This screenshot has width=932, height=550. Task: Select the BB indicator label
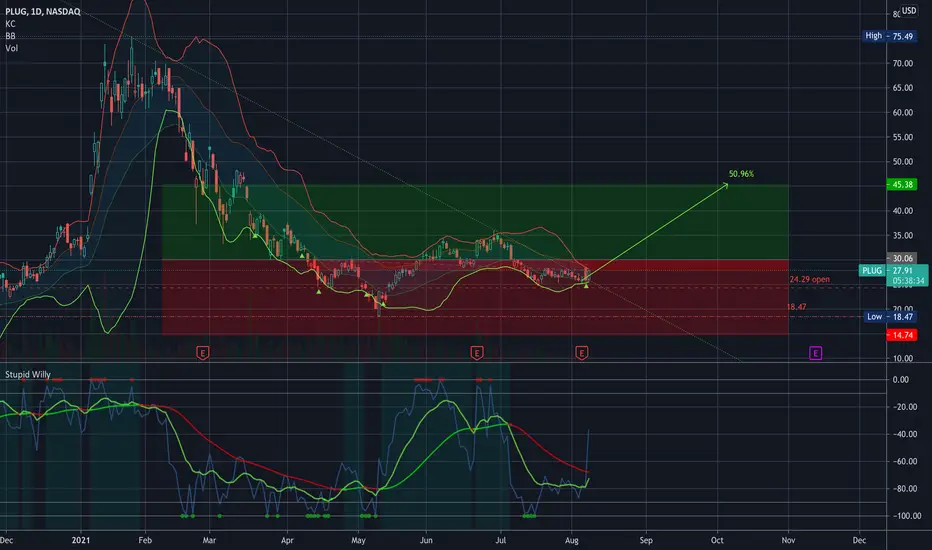point(11,36)
